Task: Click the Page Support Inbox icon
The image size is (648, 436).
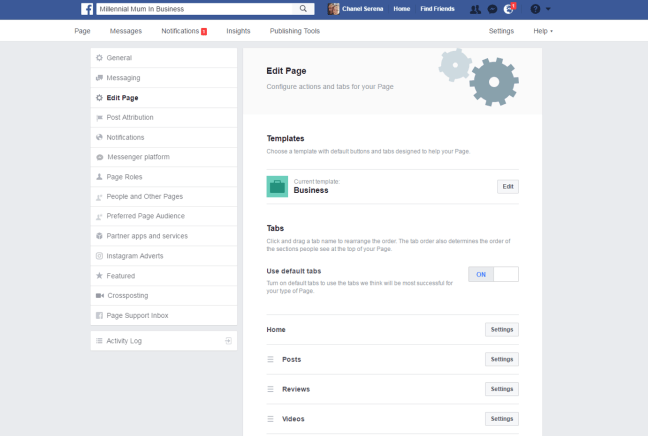Action: click(x=99, y=316)
